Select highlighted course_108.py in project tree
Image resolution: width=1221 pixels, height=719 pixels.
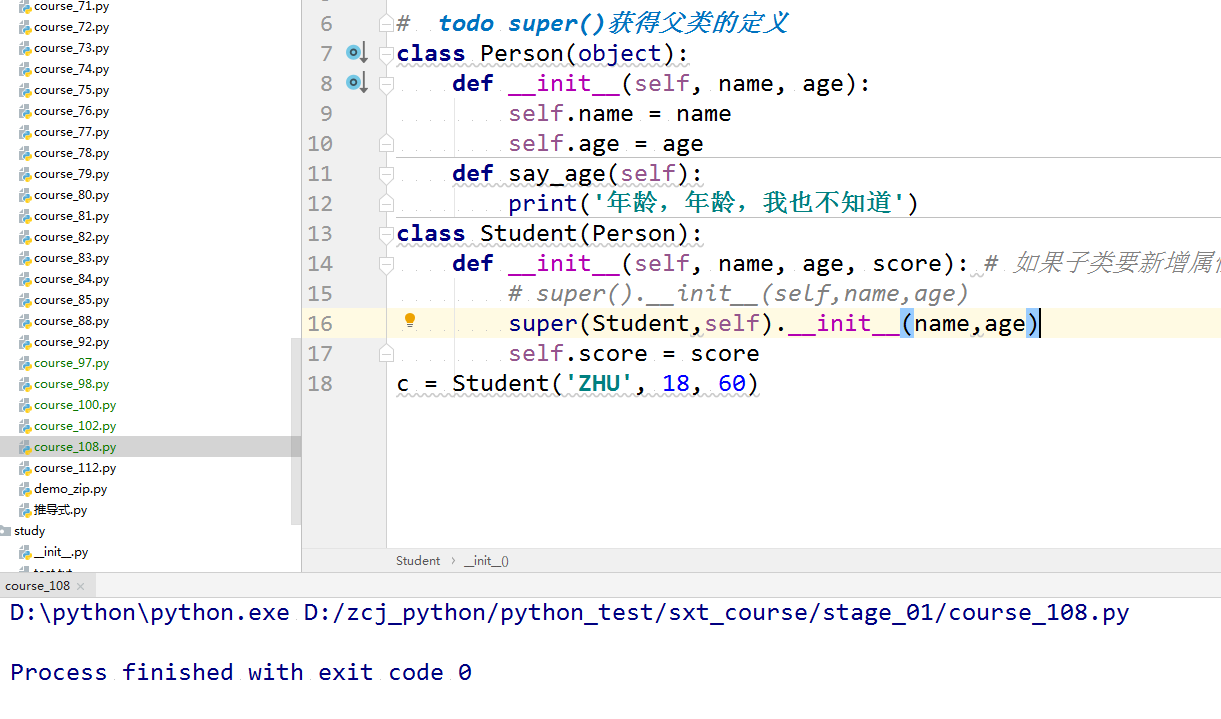coord(74,447)
